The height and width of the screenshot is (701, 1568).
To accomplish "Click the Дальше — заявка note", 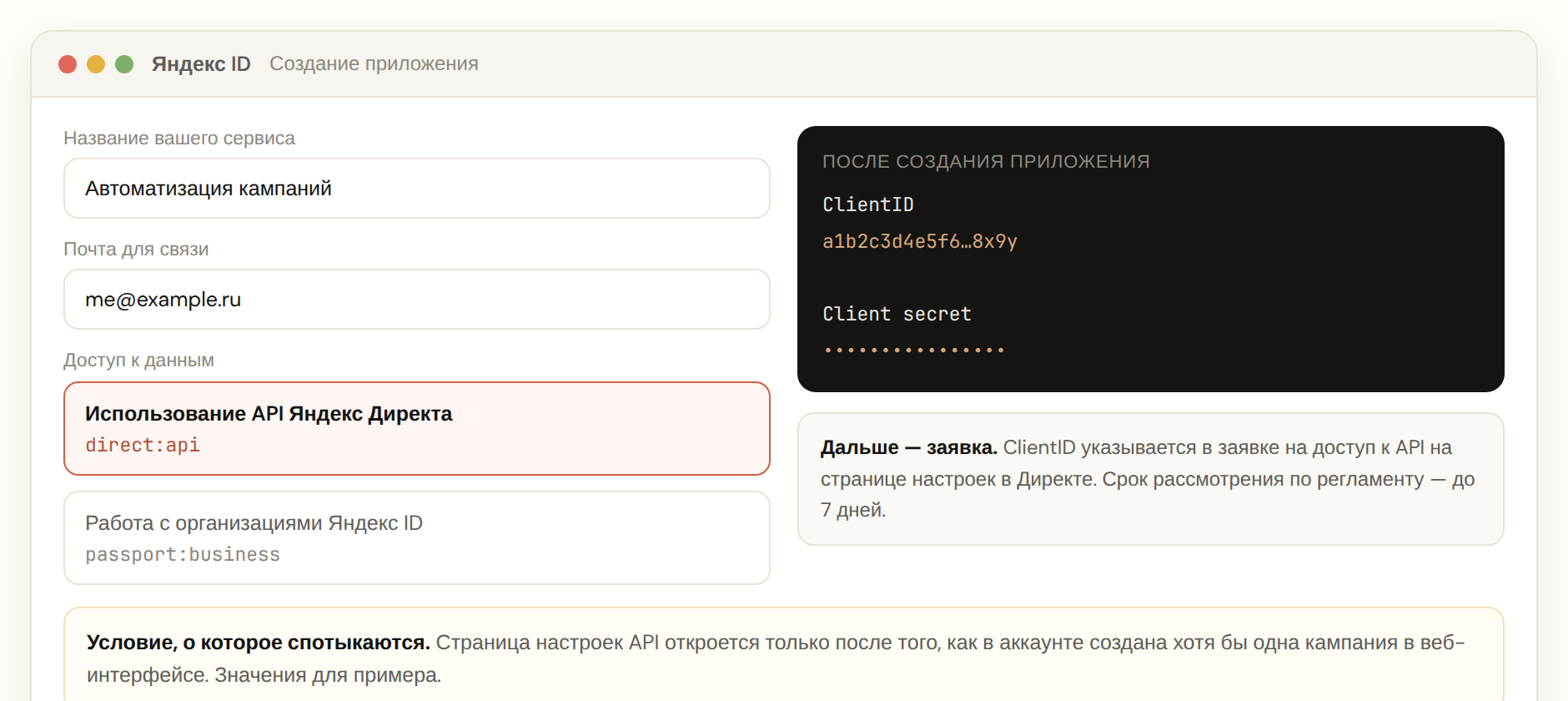I will pyautogui.click(x=1151, y=479).
